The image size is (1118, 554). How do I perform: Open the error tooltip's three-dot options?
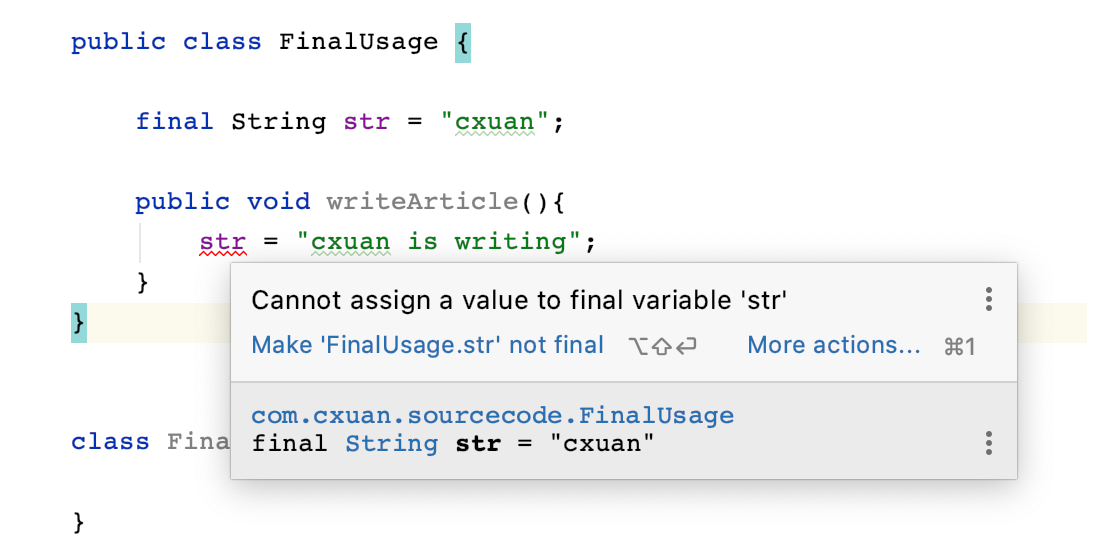(x=988, y=299)
